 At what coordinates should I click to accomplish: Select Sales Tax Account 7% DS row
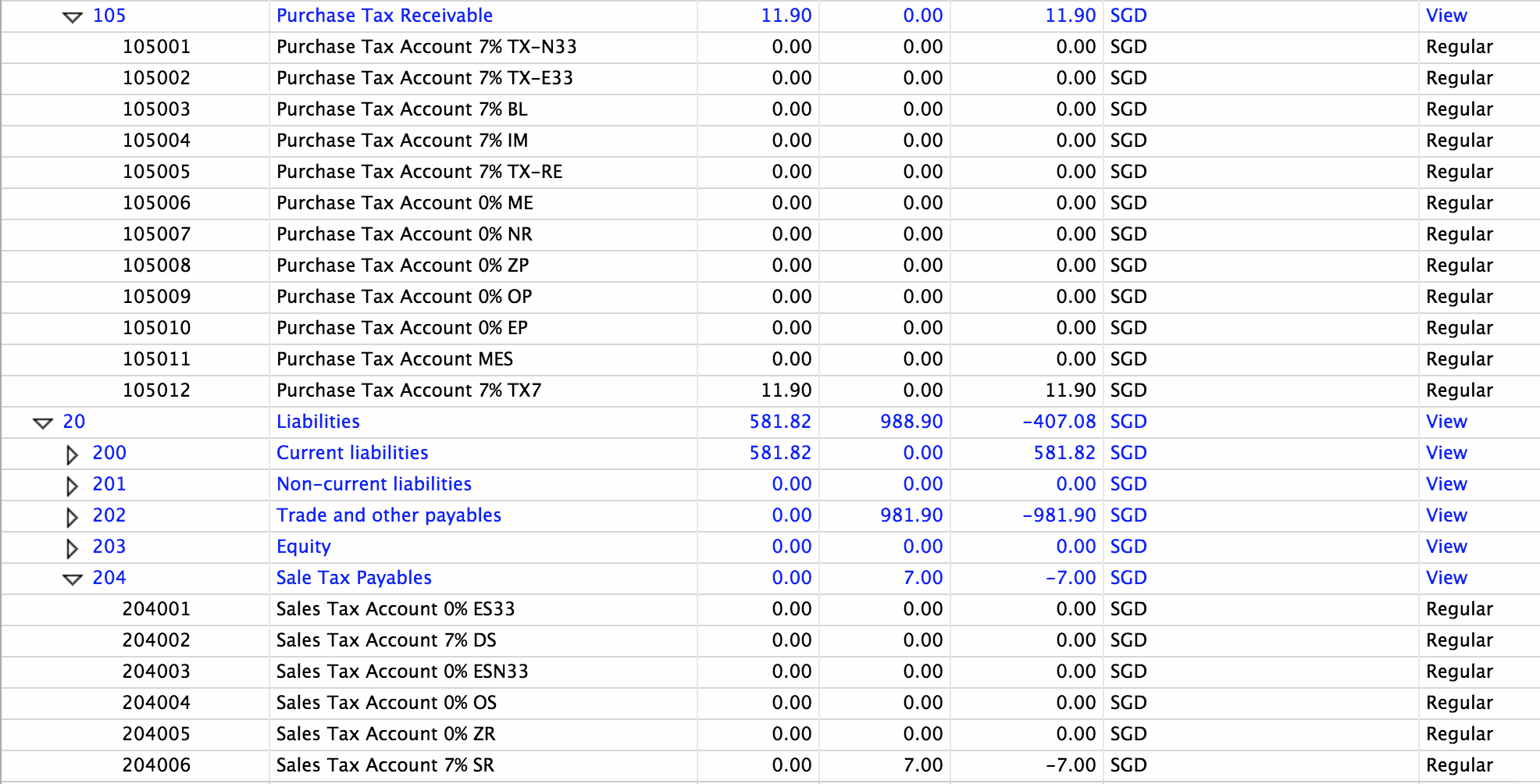[770, 640]
